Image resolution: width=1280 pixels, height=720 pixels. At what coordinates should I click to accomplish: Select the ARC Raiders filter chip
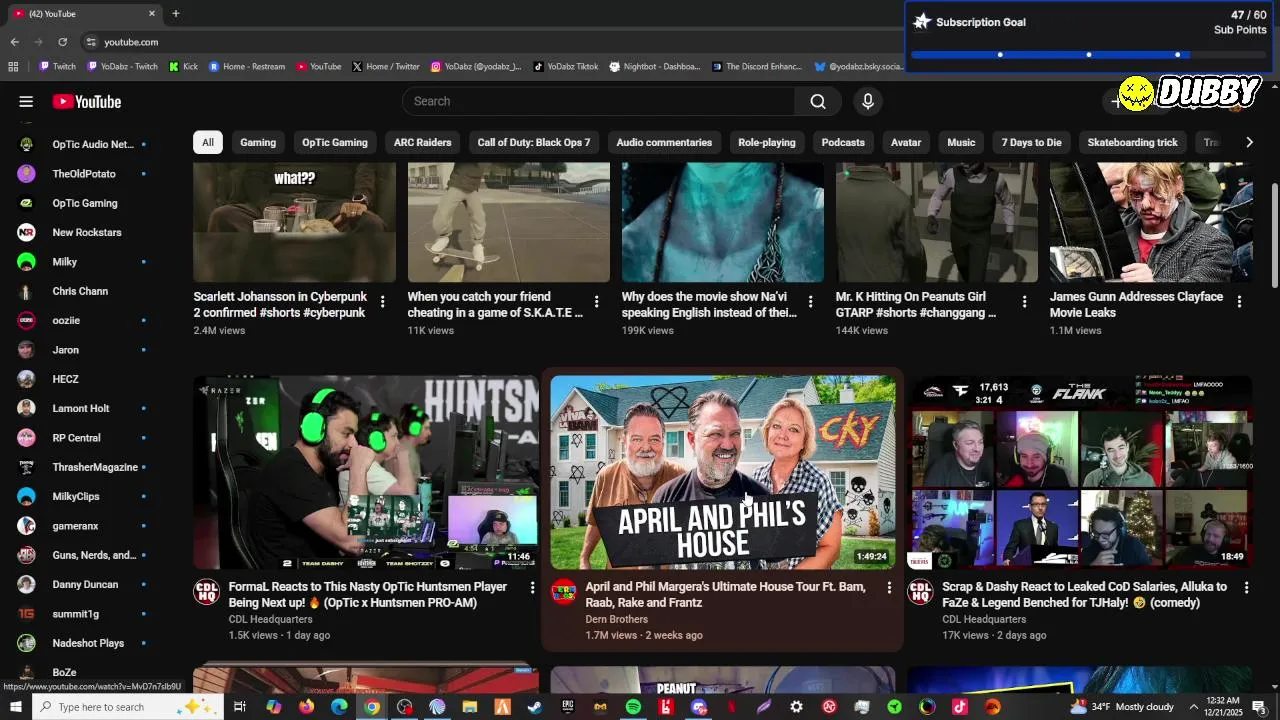[x=422, y=142]
